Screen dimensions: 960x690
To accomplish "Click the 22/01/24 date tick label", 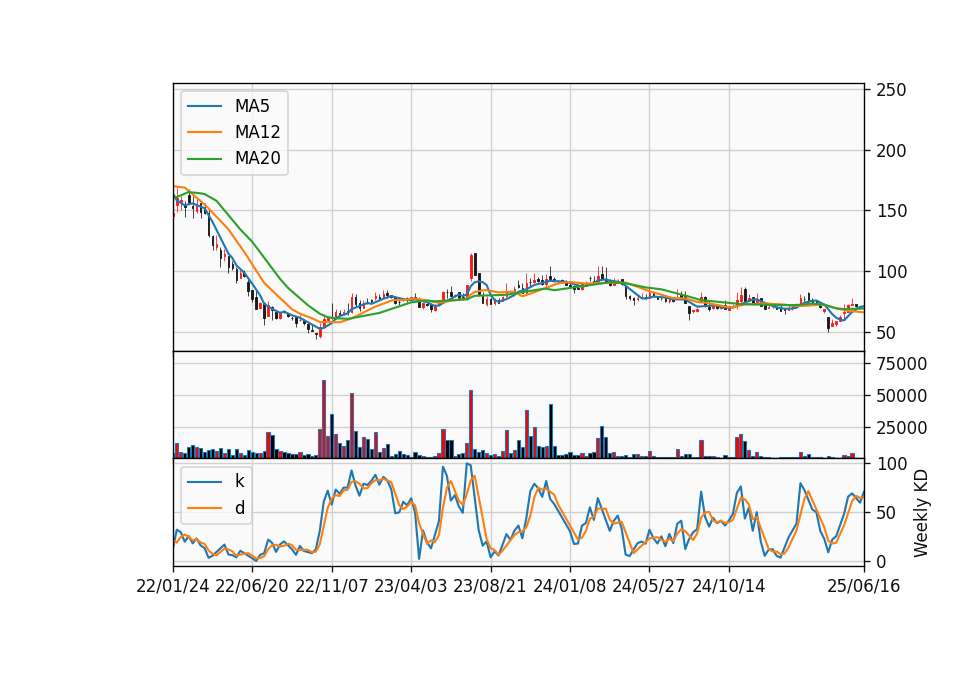I will (x=173, y=587).
